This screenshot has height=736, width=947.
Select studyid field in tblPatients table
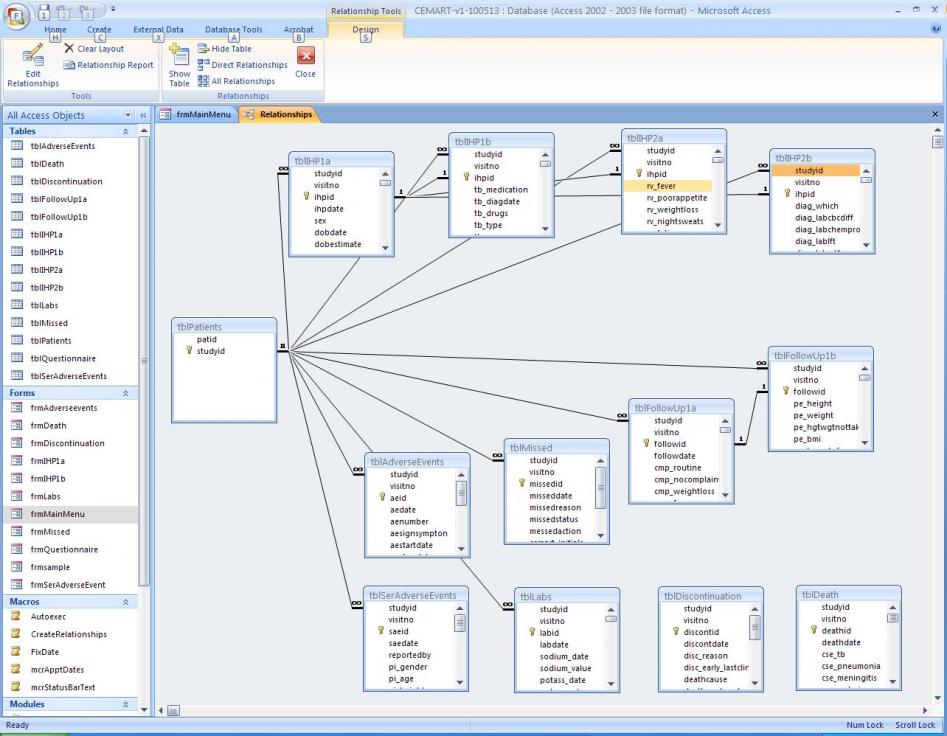[x=211, y=351]
